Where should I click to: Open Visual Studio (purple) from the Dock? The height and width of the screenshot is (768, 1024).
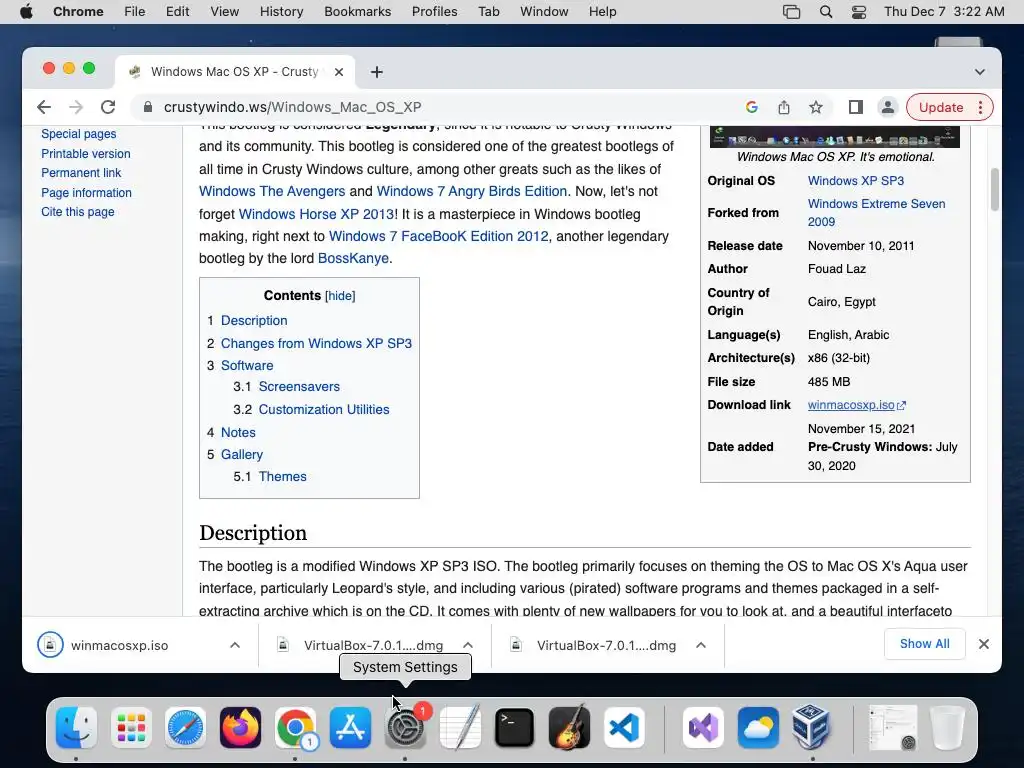click(x=703, y=727)
